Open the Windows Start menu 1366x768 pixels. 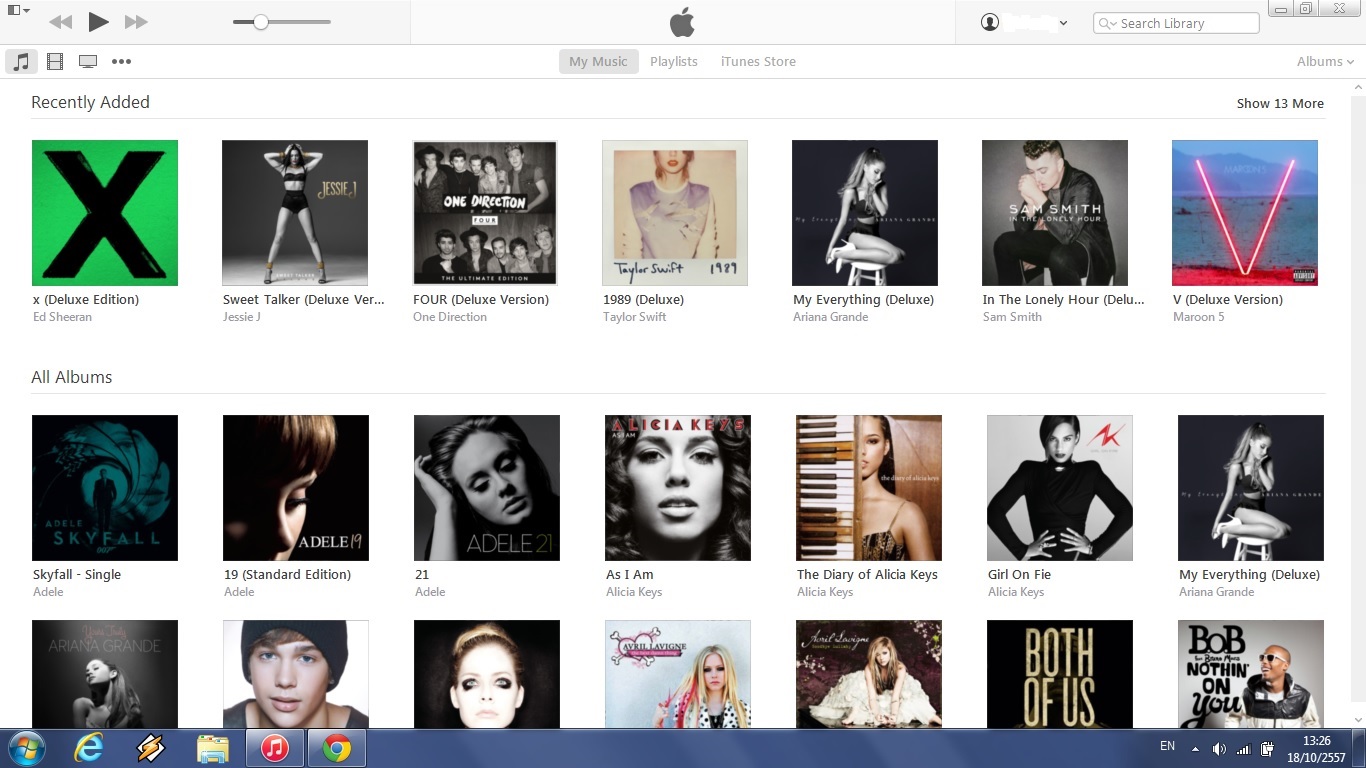click(x=25, y=748)
